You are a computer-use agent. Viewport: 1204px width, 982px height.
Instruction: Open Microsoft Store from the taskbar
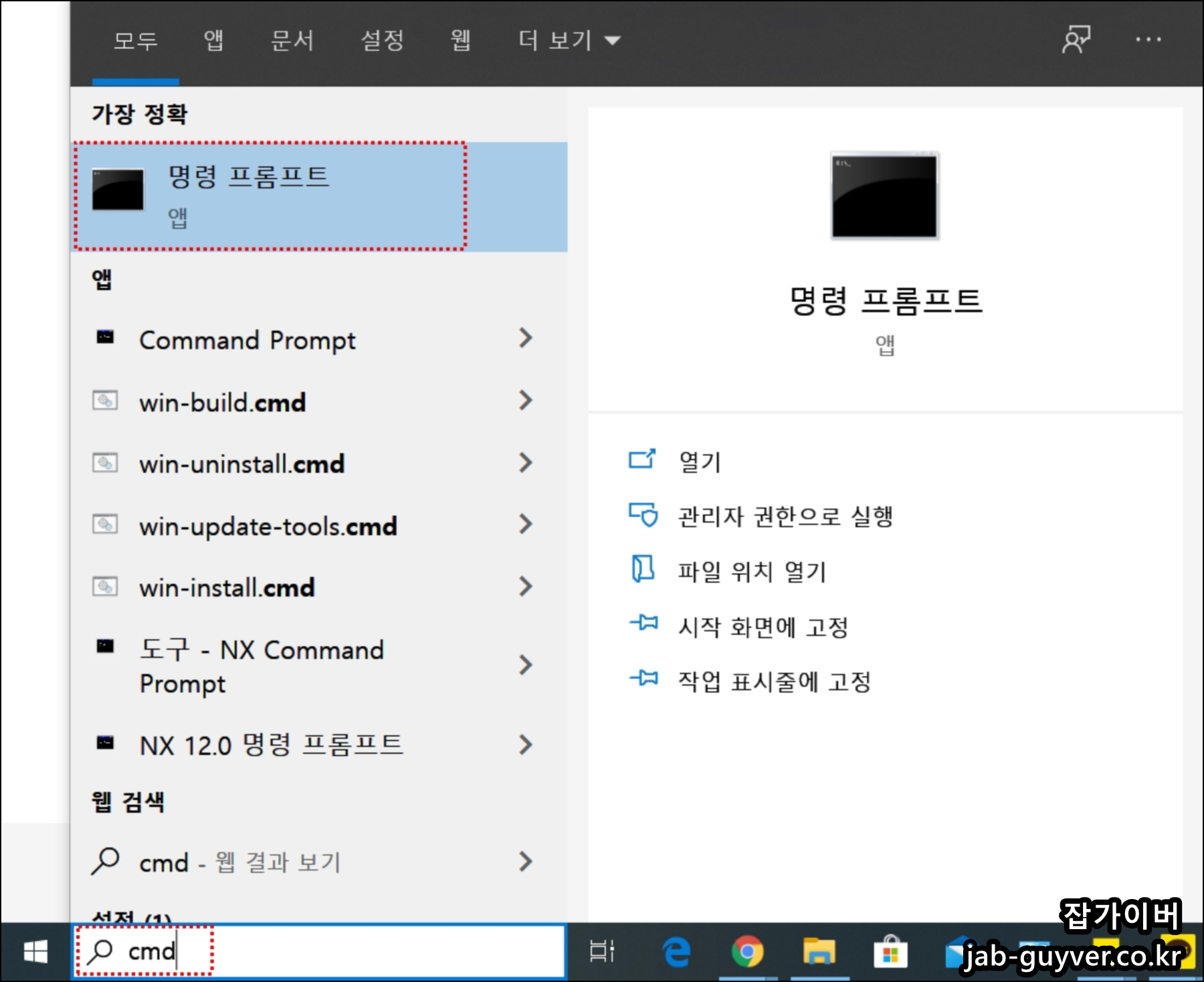(x=890, y=950)
